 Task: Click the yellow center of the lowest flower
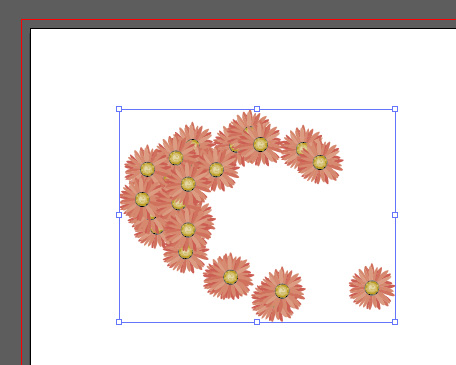(x=282, y=291)
